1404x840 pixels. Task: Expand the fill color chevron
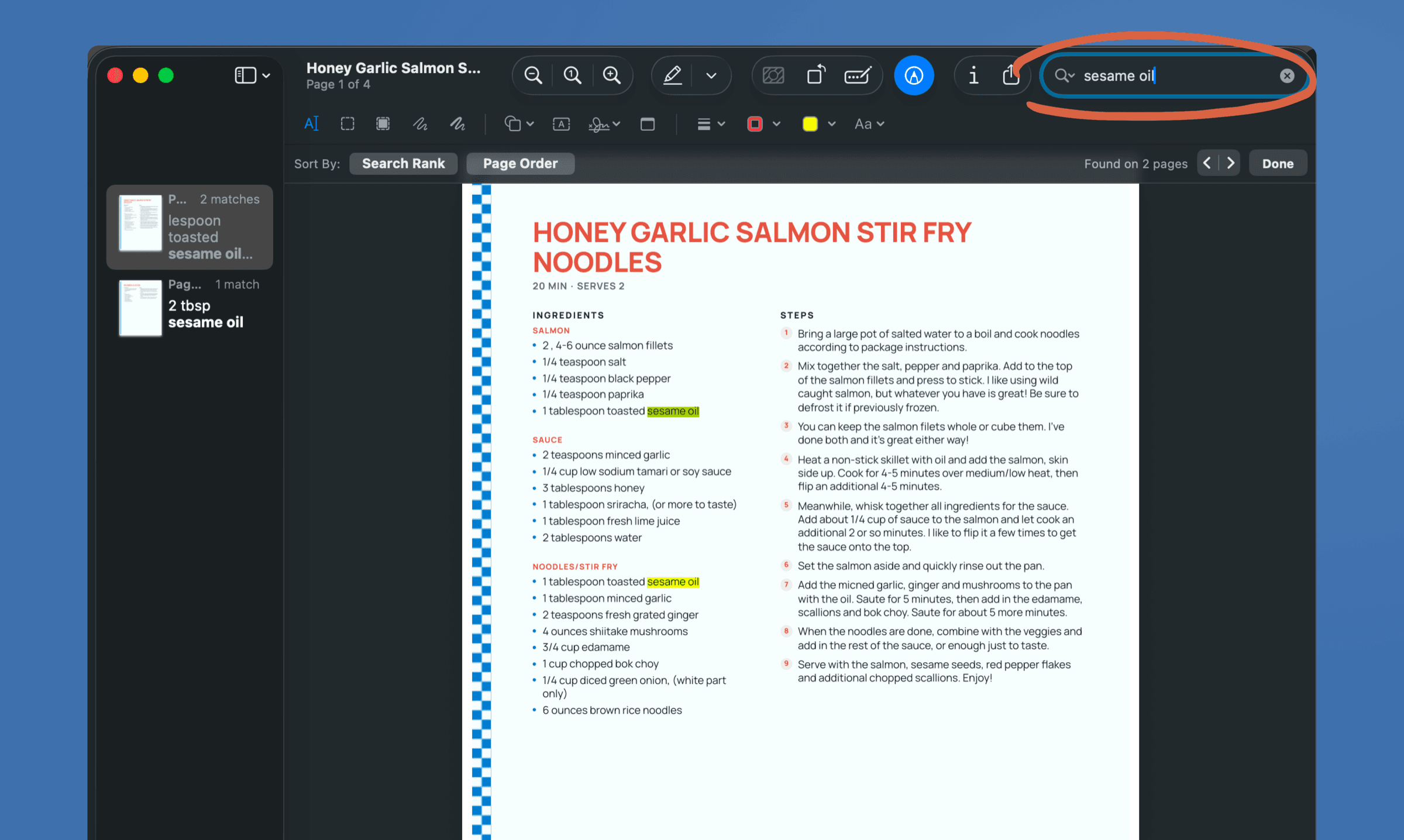[x=832, y=123]
